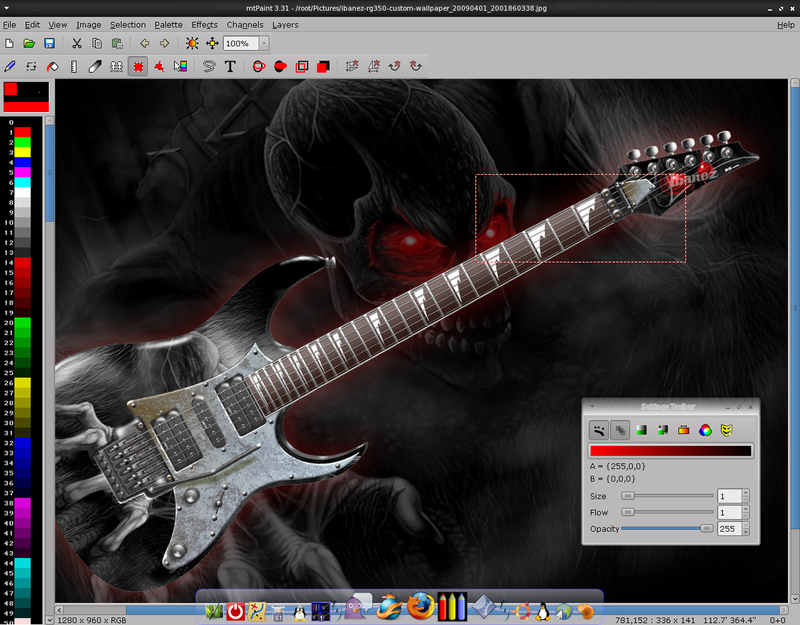
Task: Open the Layers menu
Action: point(285,24)
